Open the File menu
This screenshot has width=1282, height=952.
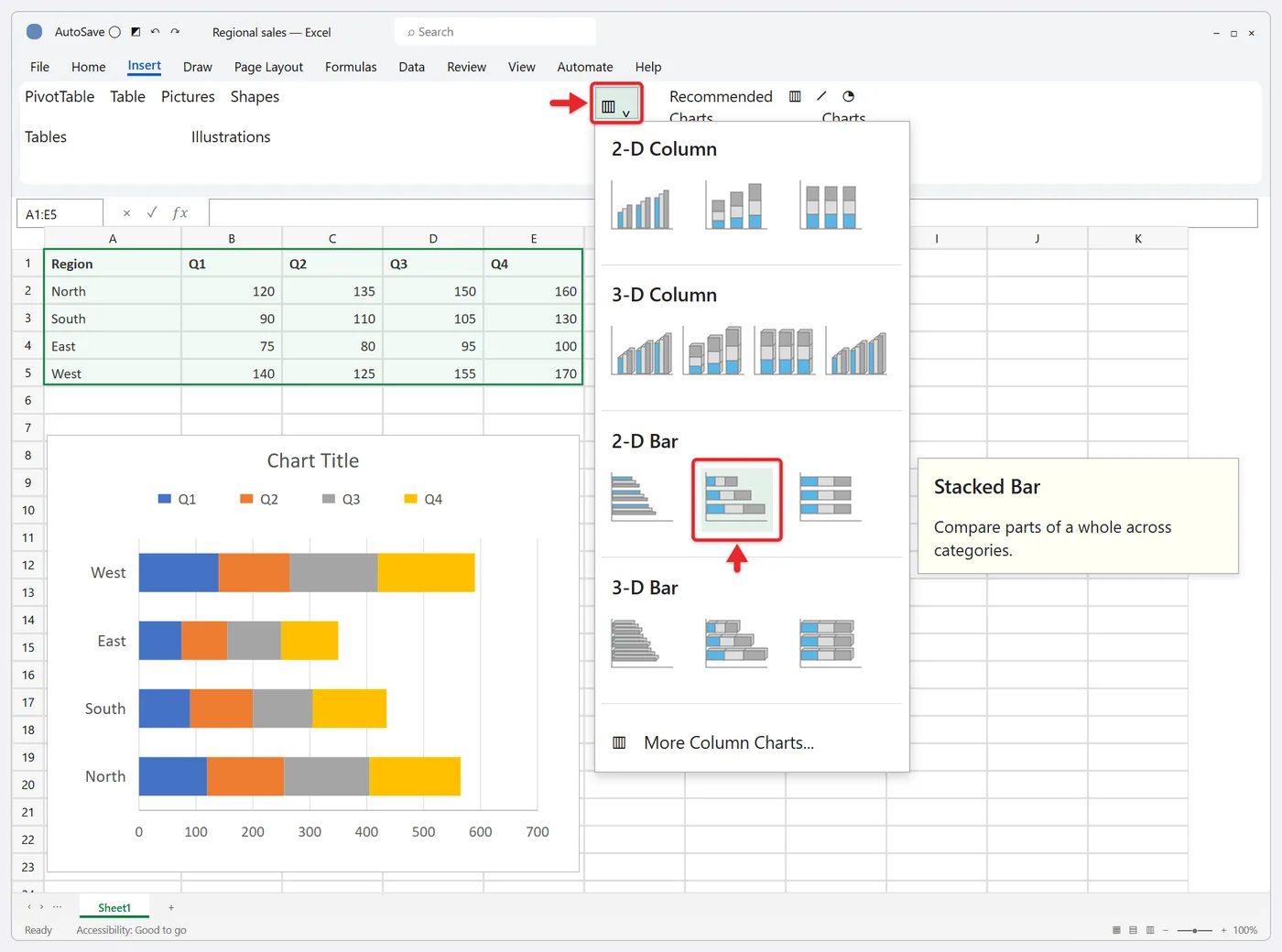[39, 67]
